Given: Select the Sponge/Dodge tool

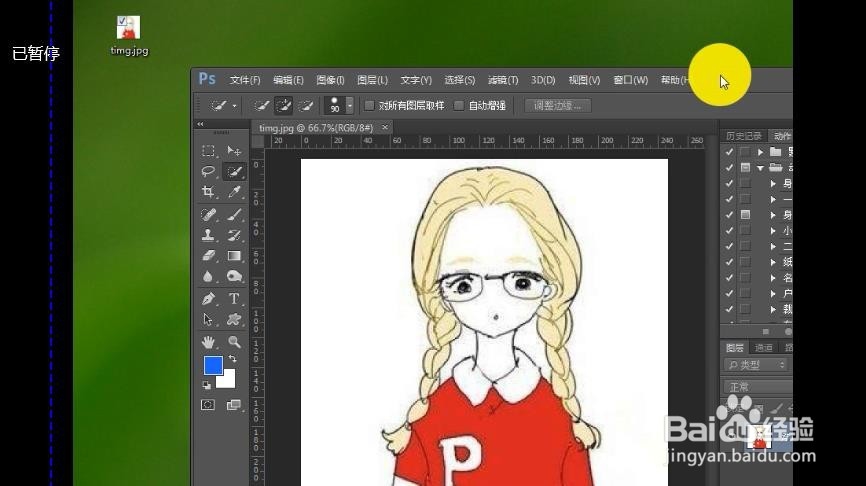Looking at the screenshot, I should point(234,276).
